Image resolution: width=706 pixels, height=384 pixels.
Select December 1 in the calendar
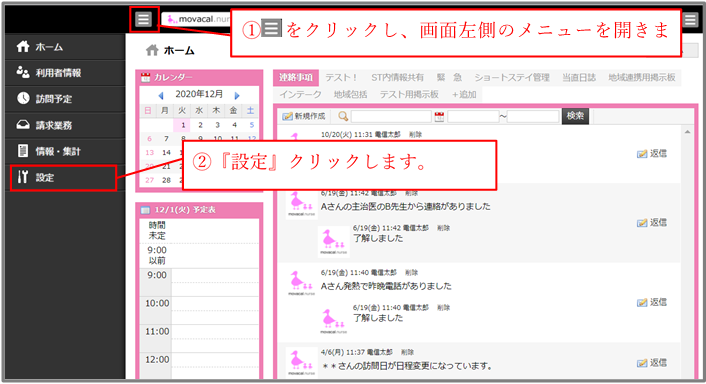pyautogui.click(x=183, y=125)
